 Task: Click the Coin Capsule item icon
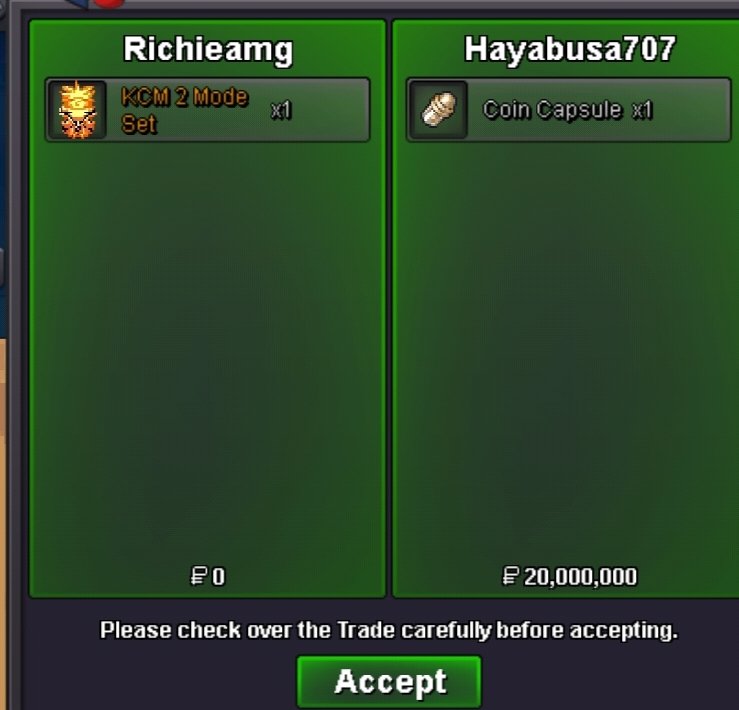(x=438, y=110)
